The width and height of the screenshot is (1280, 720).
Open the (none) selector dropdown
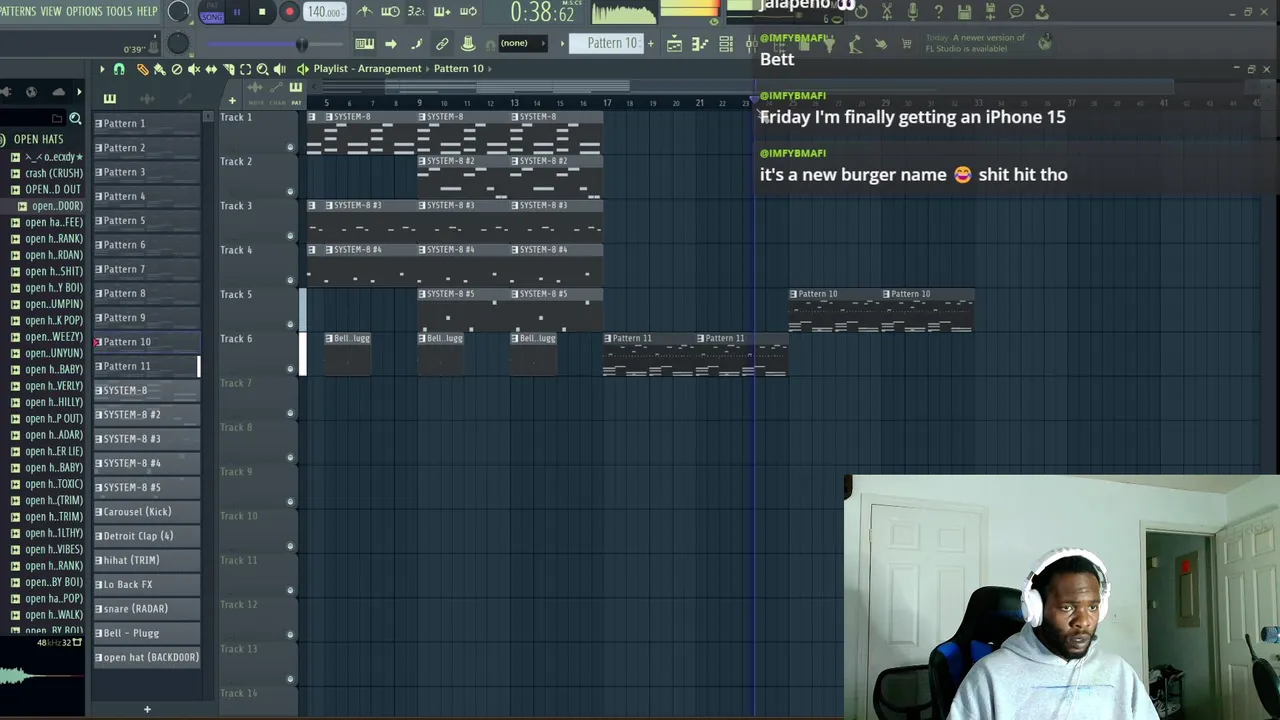click(x=523, y=43)
